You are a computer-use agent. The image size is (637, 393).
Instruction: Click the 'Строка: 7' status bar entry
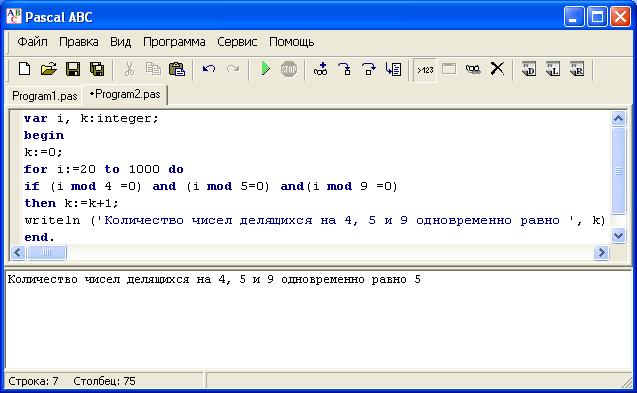click(x=33, y=381)
